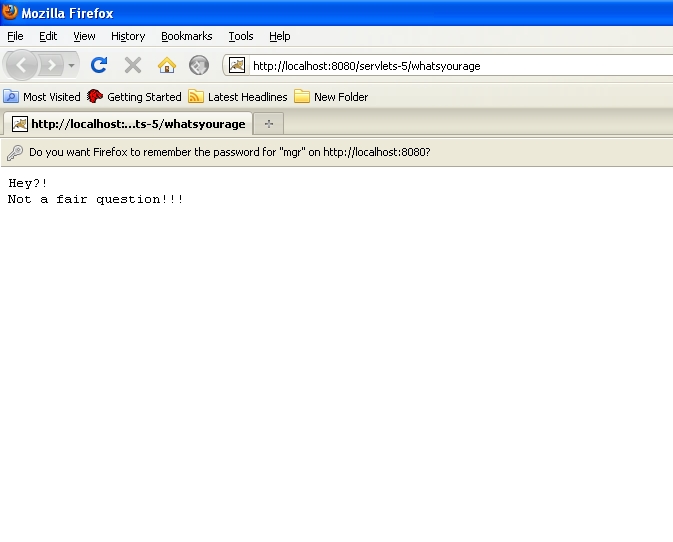Image resolution: width=673 pixels, height=542 pixels.
Task: Click the favicon on the whatsyourage tab
Action: [20, 124]
